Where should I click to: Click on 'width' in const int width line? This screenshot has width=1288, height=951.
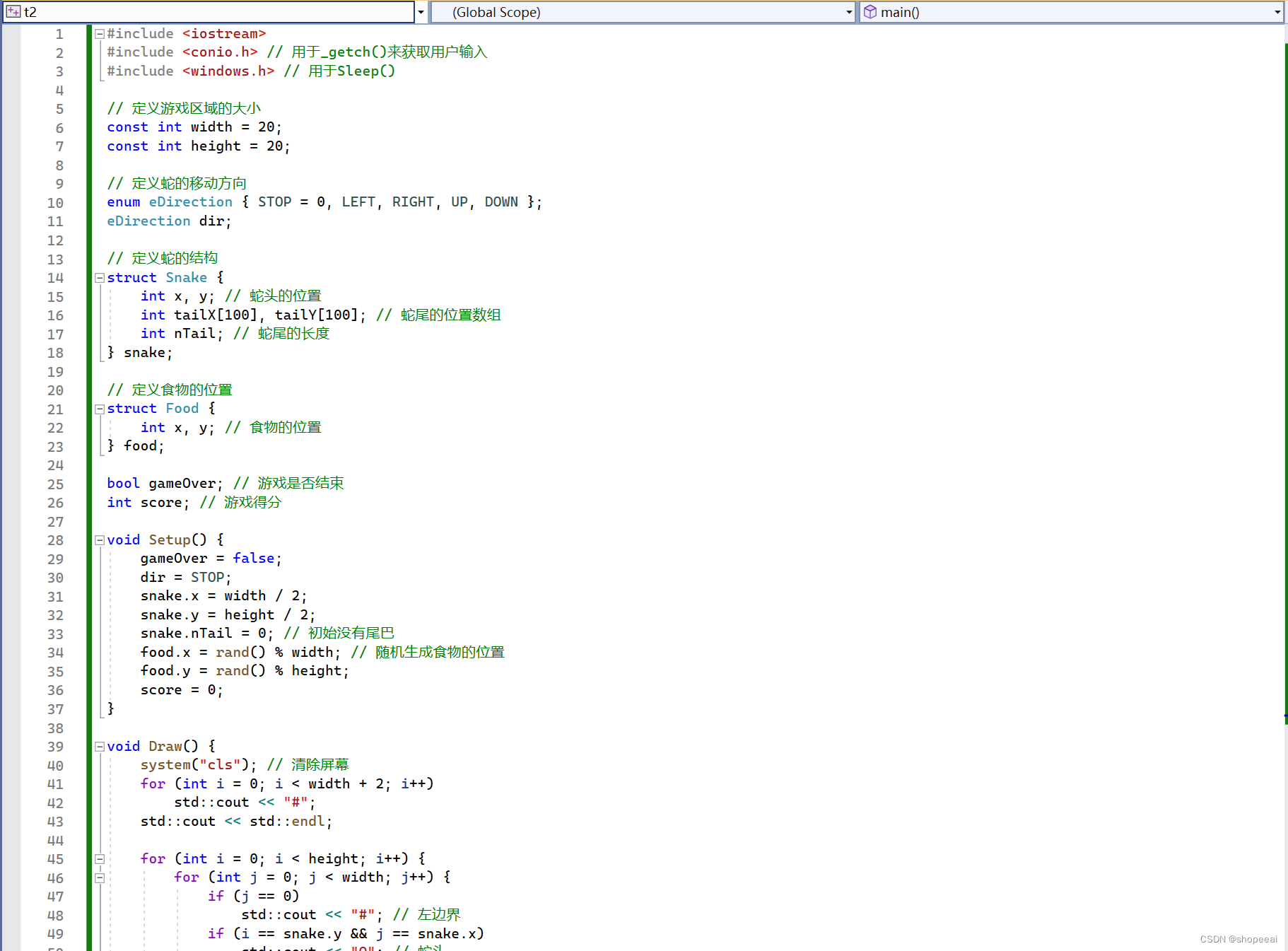coord(211,127)
